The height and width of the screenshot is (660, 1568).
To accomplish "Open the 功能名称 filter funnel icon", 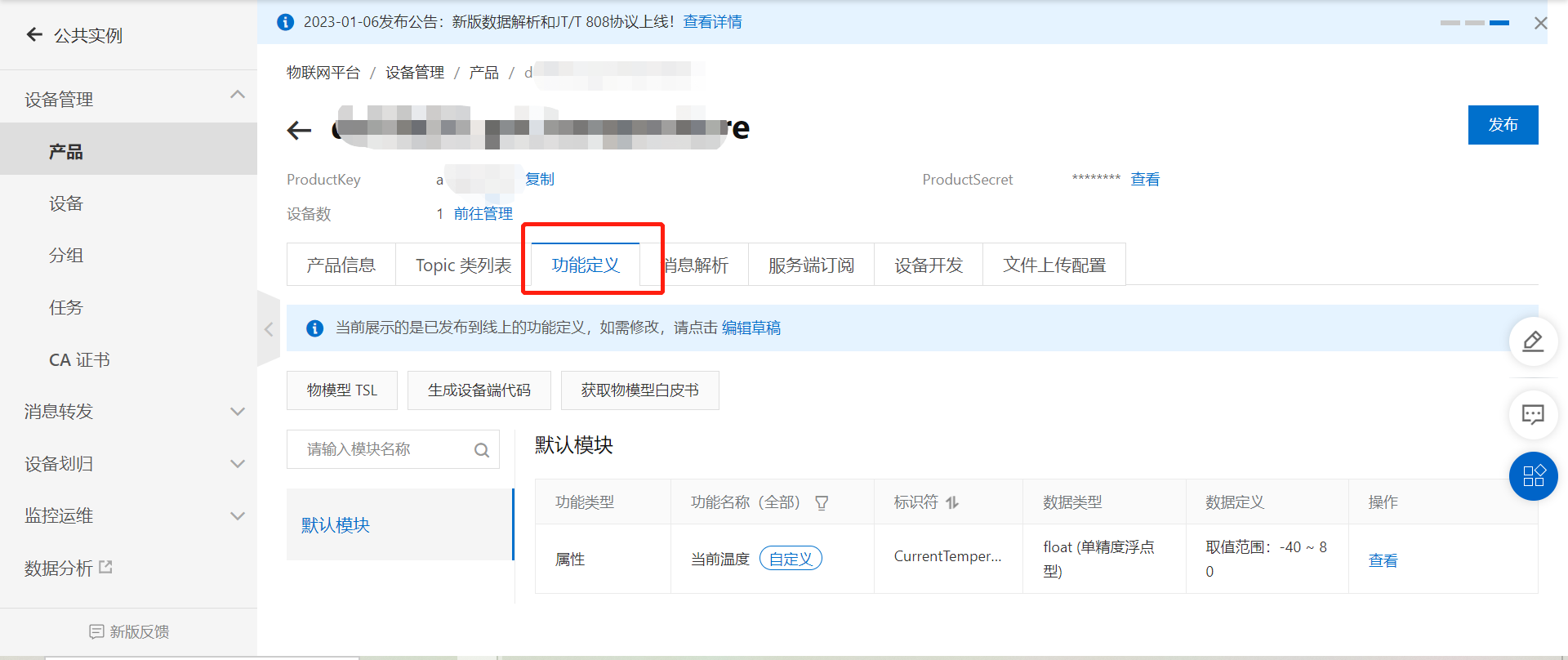I will (822, 502).
